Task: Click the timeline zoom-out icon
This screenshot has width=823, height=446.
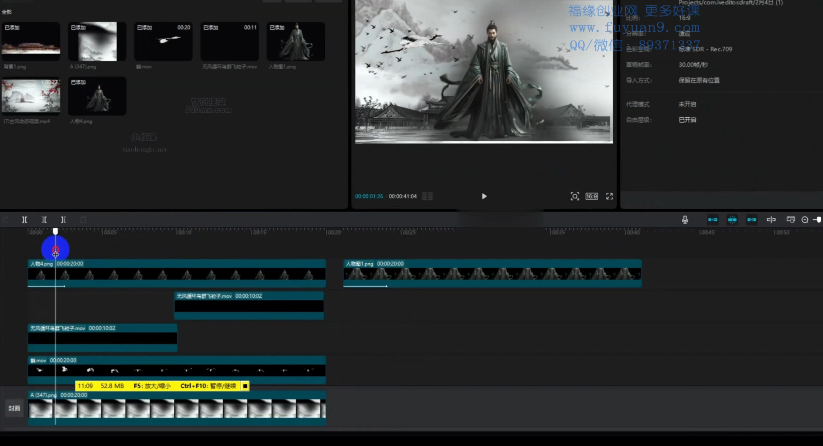Action: click(805, 220)
